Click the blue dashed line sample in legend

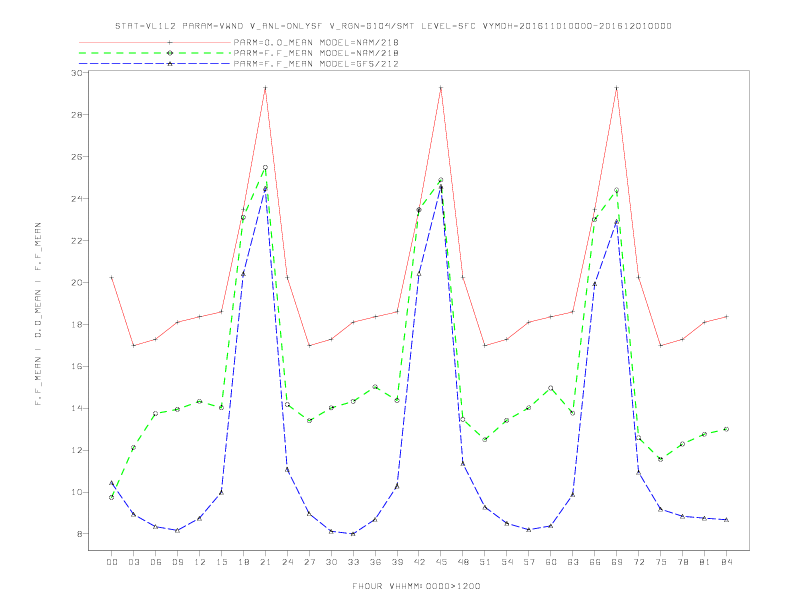click(155, 64)
